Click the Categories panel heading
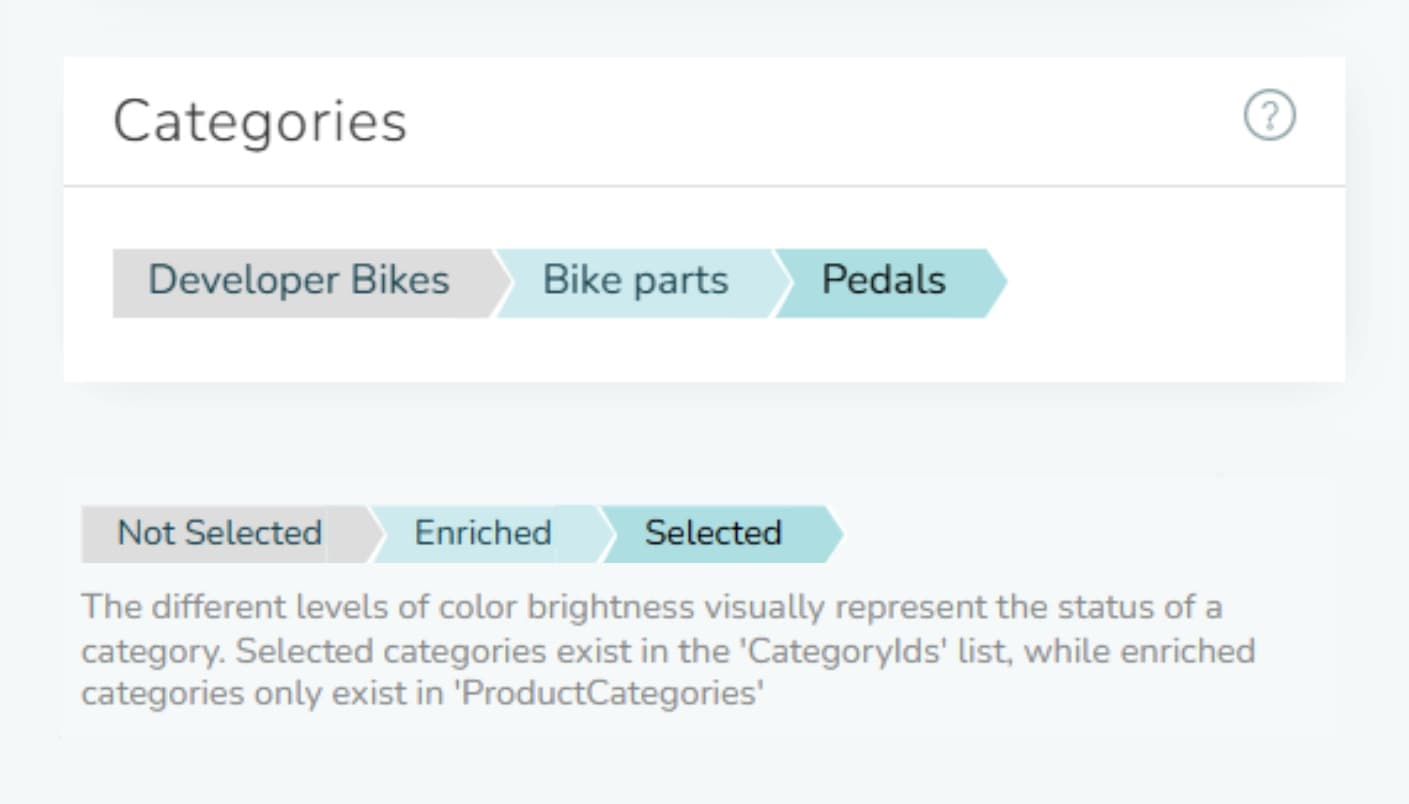Screen dimensions: 1409x804 click(x=260, y=122)
